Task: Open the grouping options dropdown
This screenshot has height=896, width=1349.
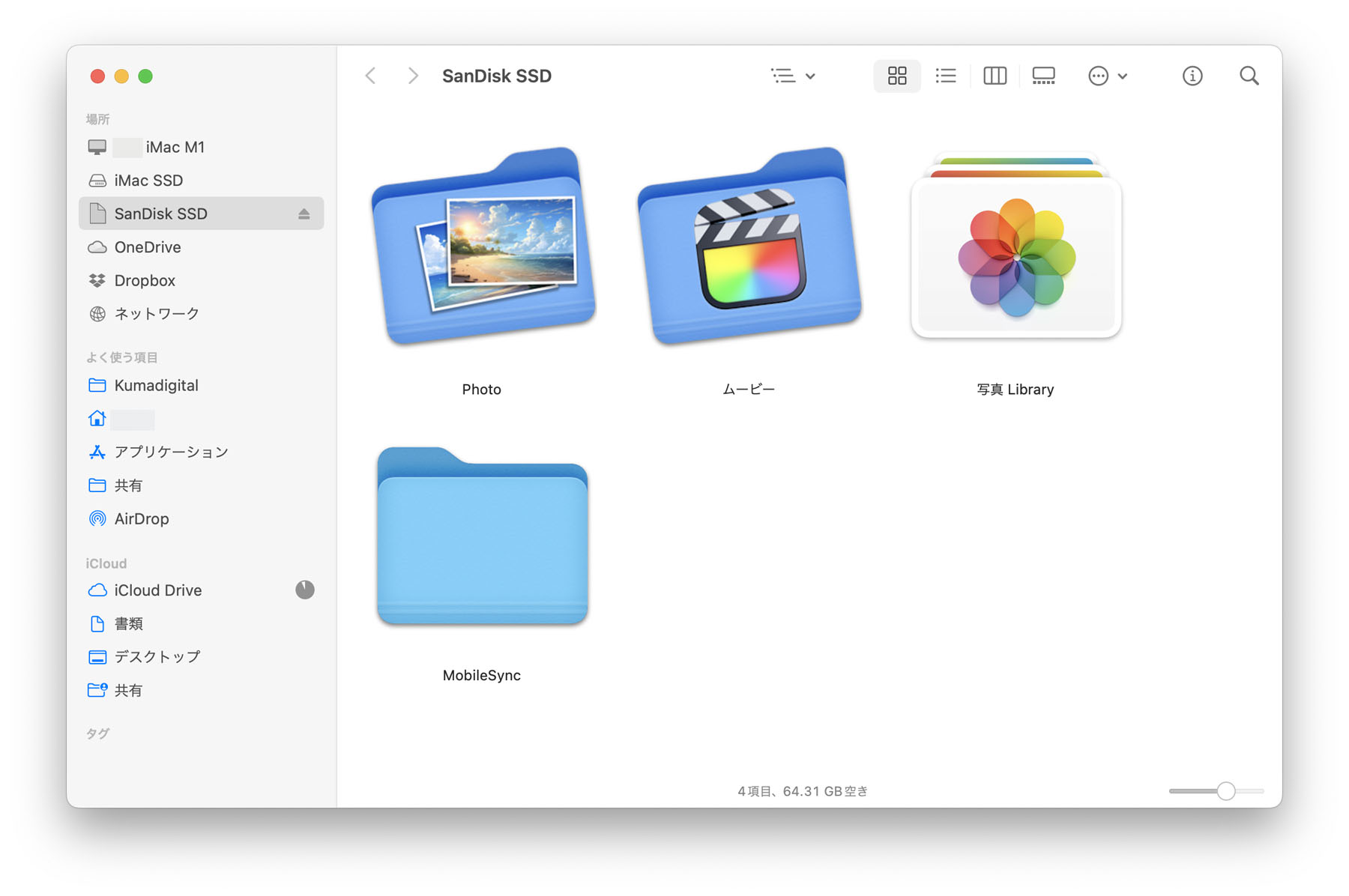Action: [793, 76]
